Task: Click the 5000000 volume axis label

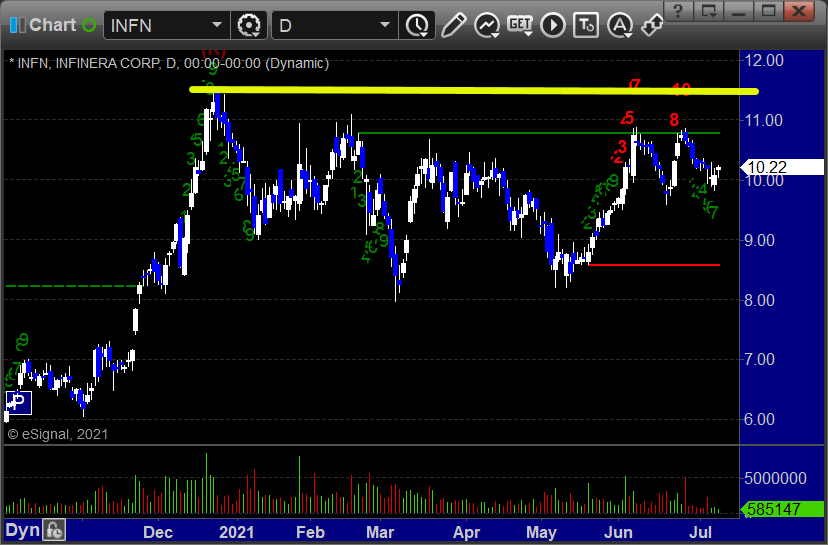Action: pos(775,478)
